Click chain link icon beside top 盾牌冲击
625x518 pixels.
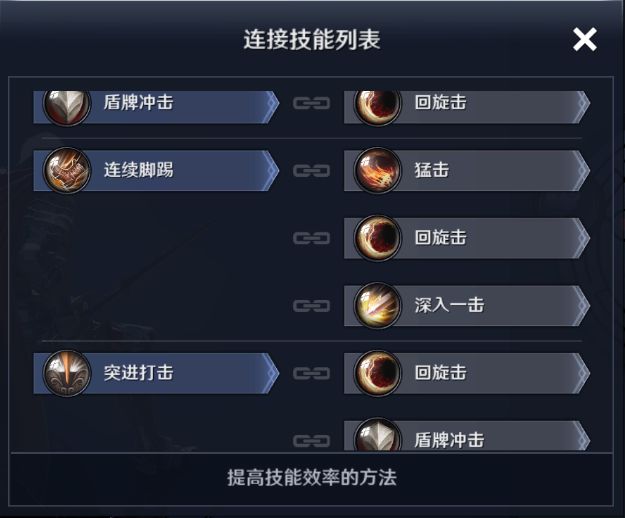click(x=312, y=103)
